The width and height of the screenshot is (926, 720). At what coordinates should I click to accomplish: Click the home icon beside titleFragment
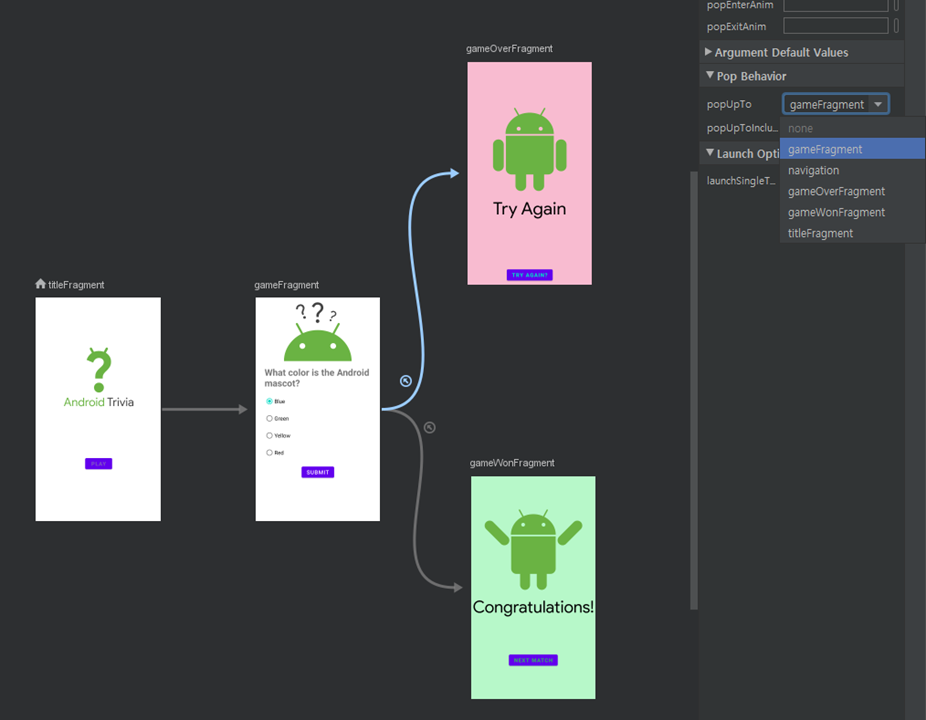40,284
